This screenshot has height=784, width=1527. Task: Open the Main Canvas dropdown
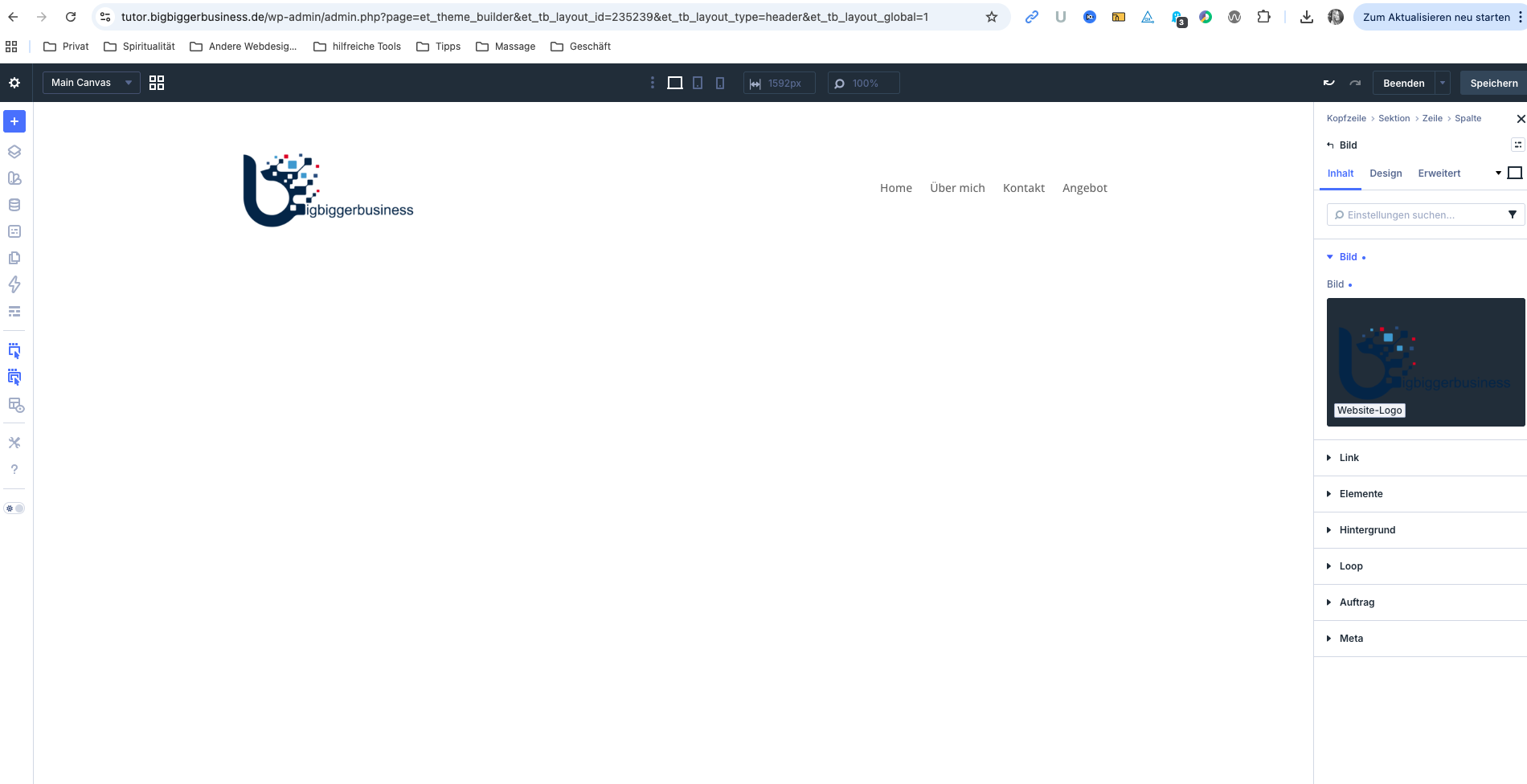tap(92, 83)
